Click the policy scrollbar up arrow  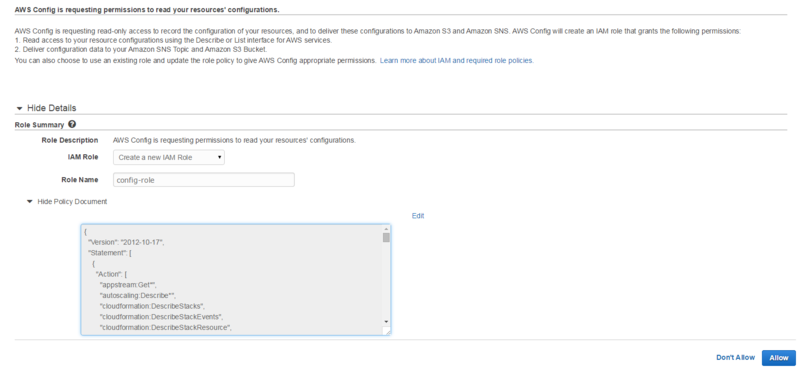(x=386, y=229)
